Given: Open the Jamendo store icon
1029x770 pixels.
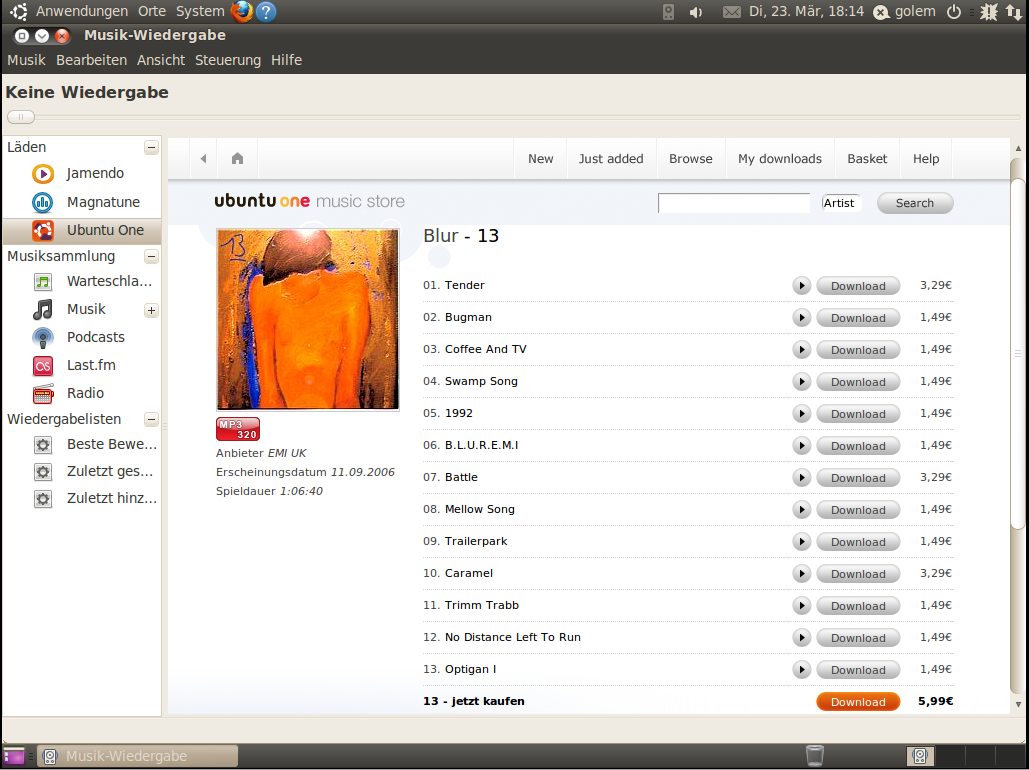Looking at the screenshot, I should 43,174.
